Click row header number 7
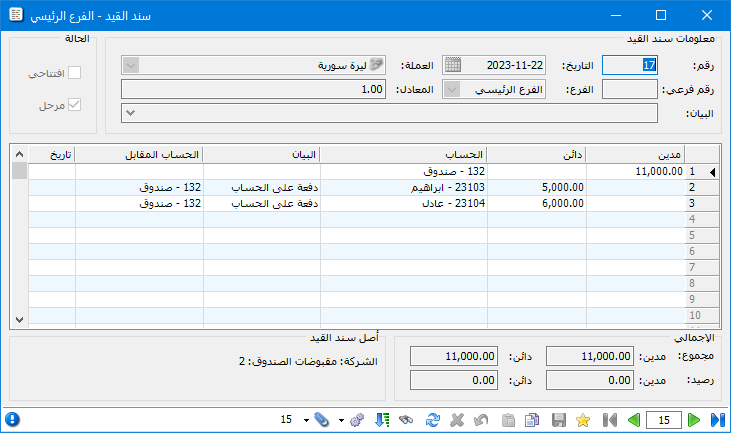The height and width of the screenshot is (433, 731). [701, 267]
